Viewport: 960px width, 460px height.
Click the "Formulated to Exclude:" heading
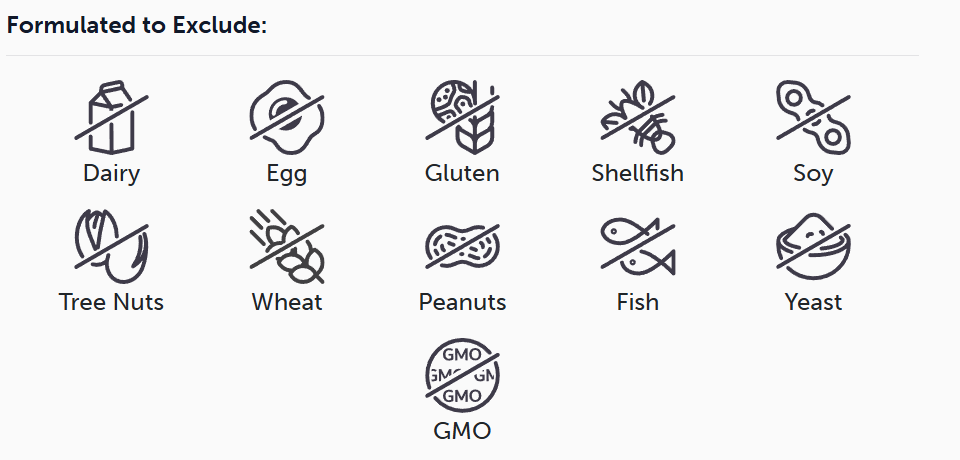pyautogui.click(x=137, y=26)
